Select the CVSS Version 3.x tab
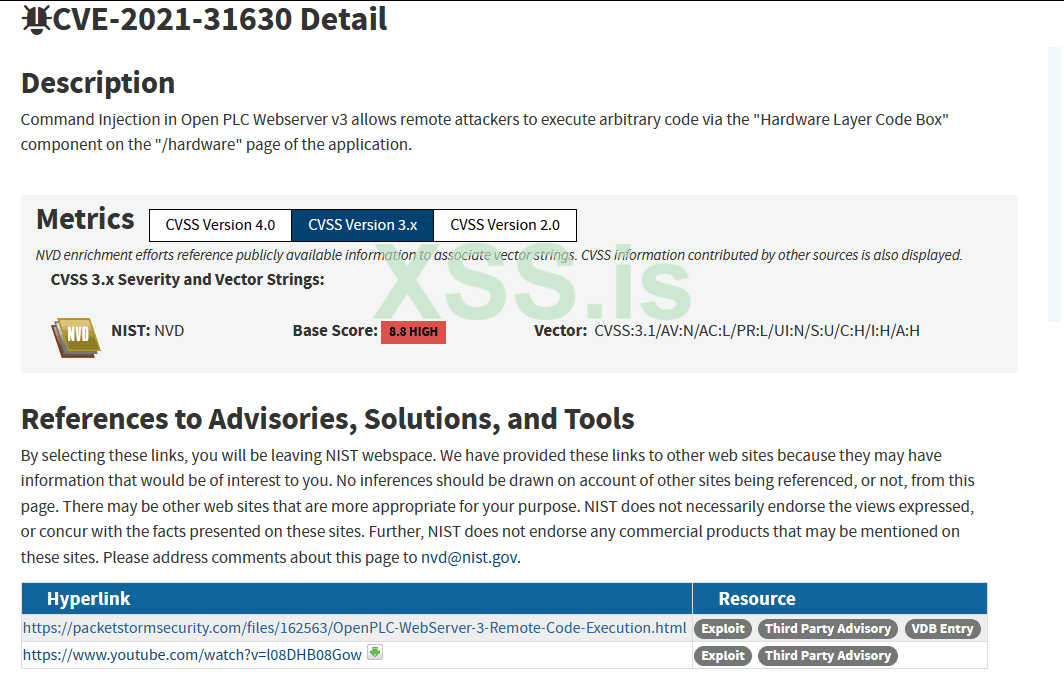This screenshot has height=683, width=1064. [x=362, y=225]
